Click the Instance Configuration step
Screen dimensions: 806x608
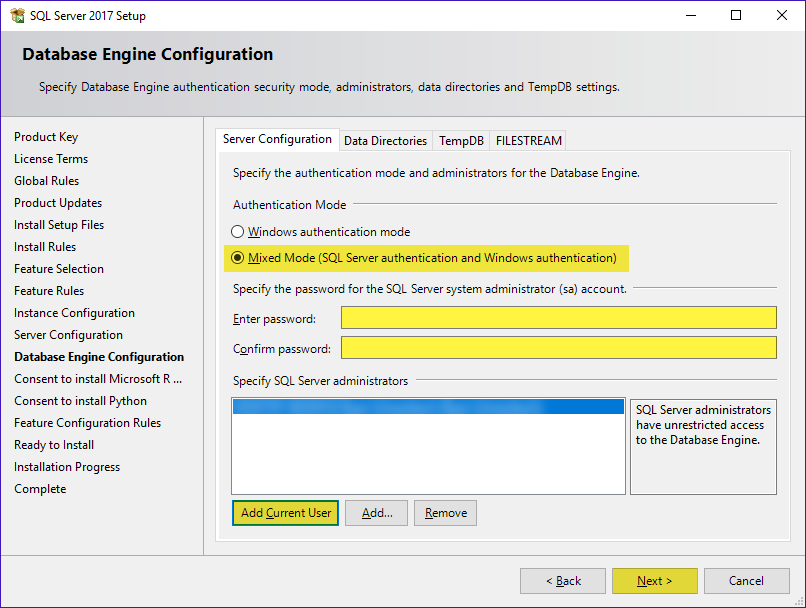[75, 313]
